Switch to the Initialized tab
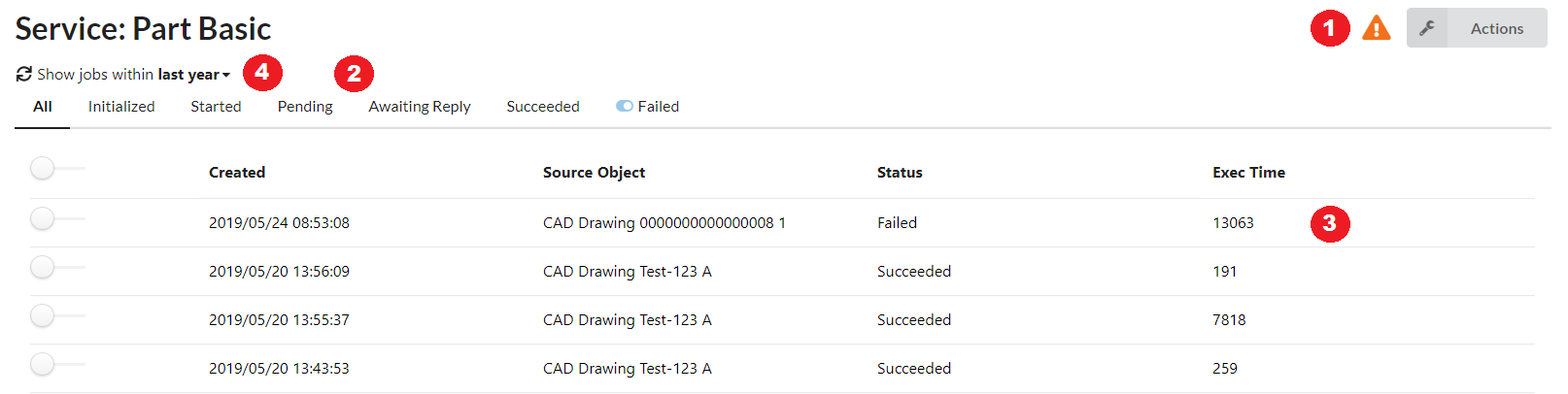The height and width of the screenshot is (394, 1568). point(121,107)
